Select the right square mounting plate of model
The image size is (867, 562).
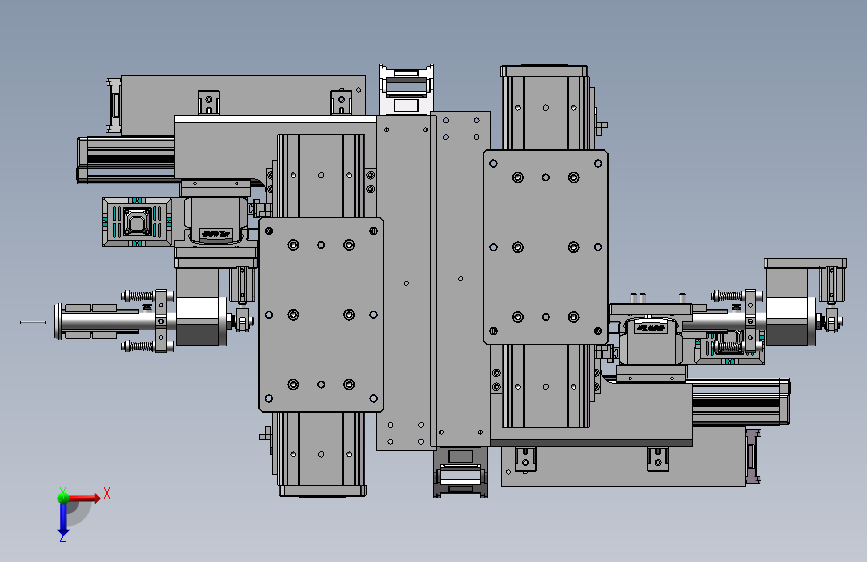tap(546, 247)
